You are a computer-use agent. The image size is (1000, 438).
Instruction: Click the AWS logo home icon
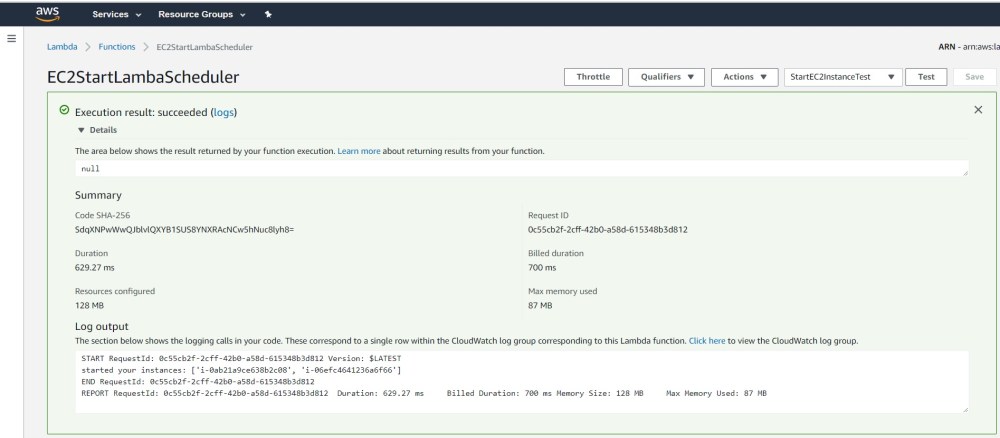[x=49, y=15]
